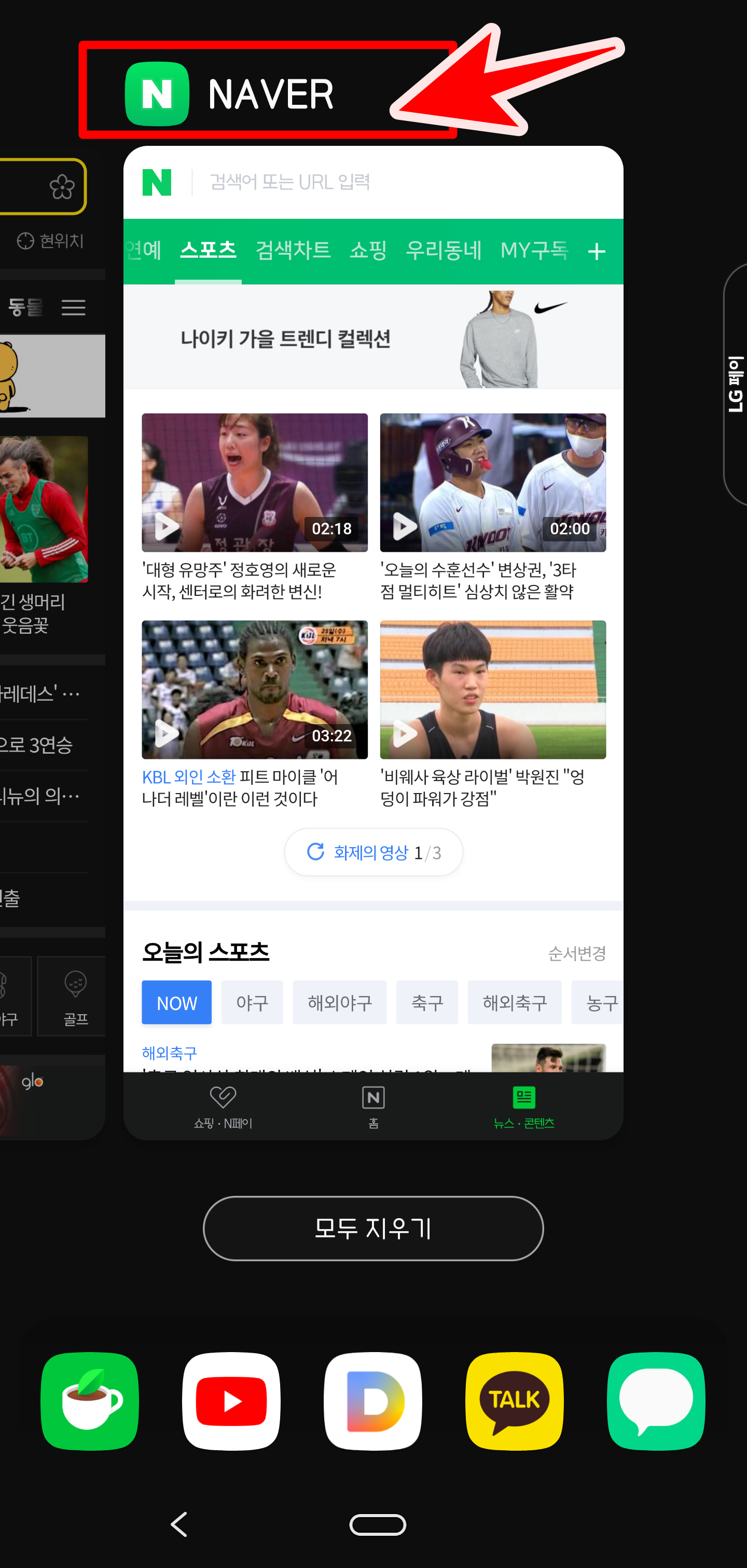
Task: Tap the 골프 icon in left app card
Action: tap(75, 995)
